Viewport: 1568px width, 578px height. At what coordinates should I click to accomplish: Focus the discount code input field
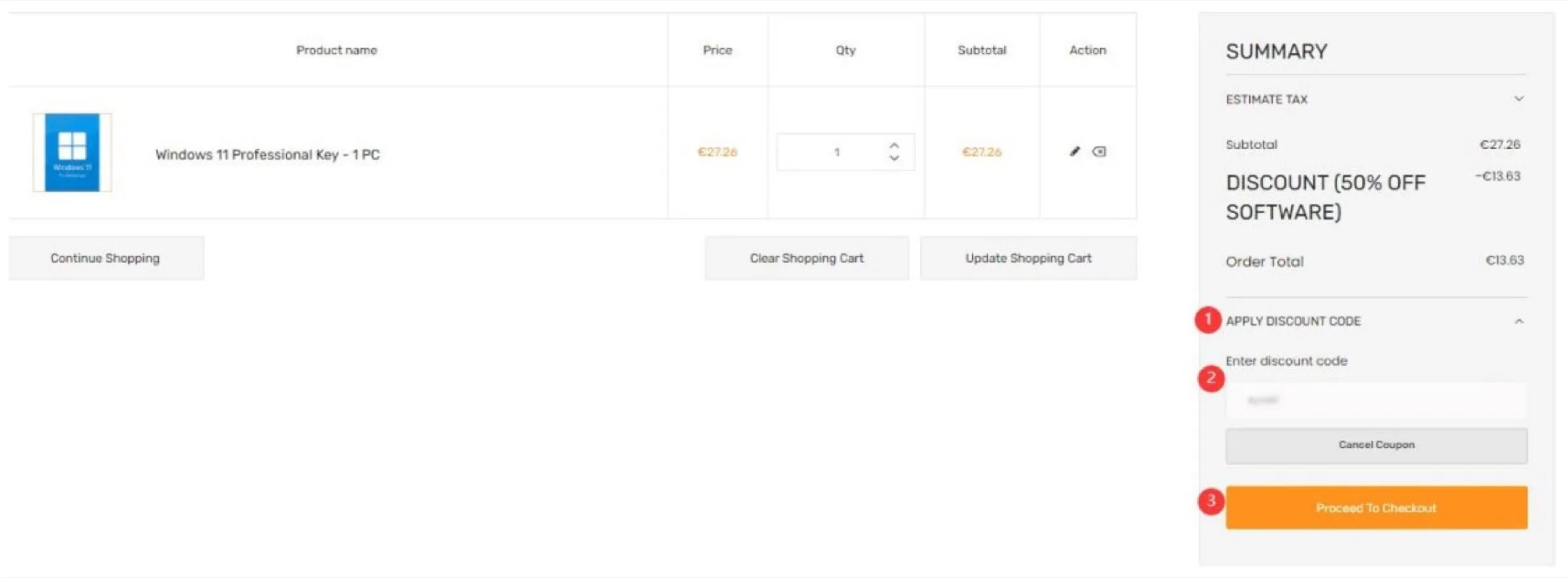1376,400
